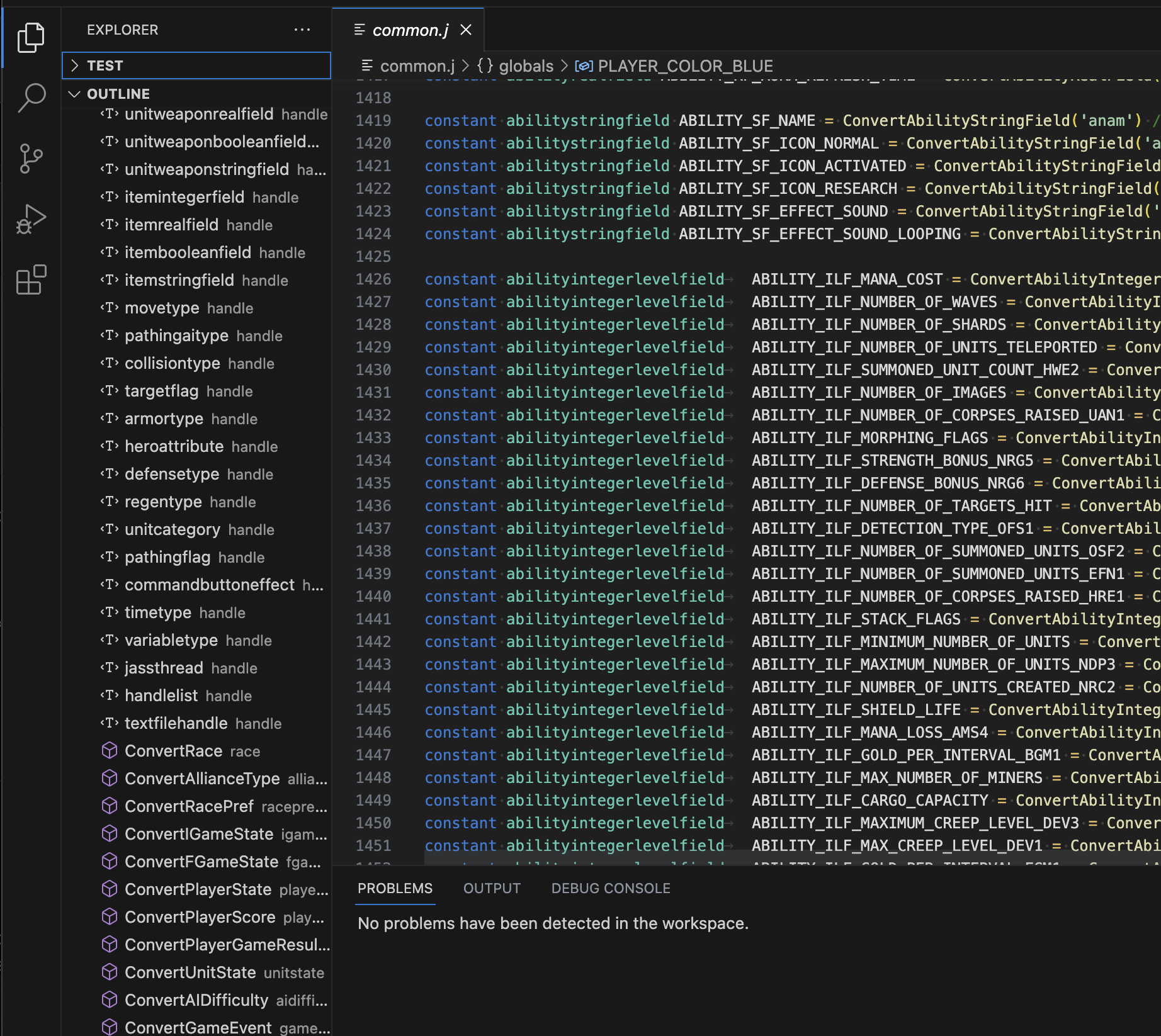1161x1036 pixels.
Task: Open the Extensions view icon
Action: (x=31, y=279)
